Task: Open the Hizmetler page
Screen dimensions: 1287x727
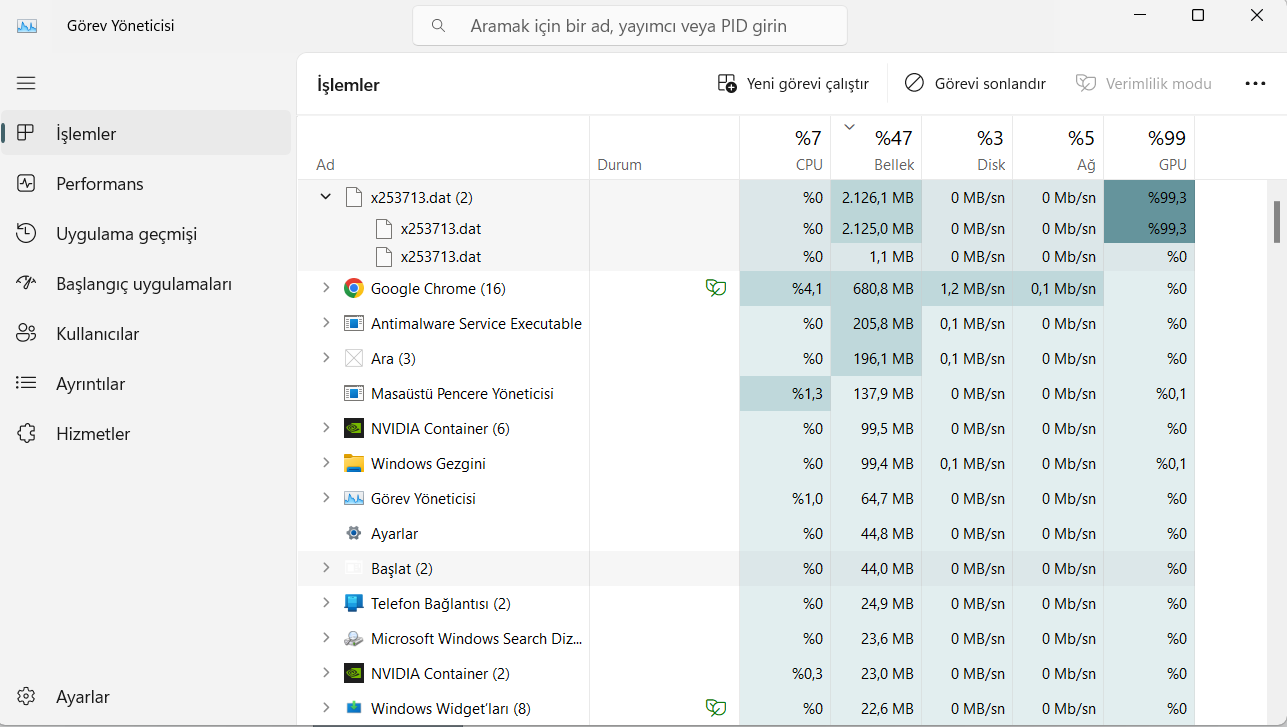Action: coord(146,434)
